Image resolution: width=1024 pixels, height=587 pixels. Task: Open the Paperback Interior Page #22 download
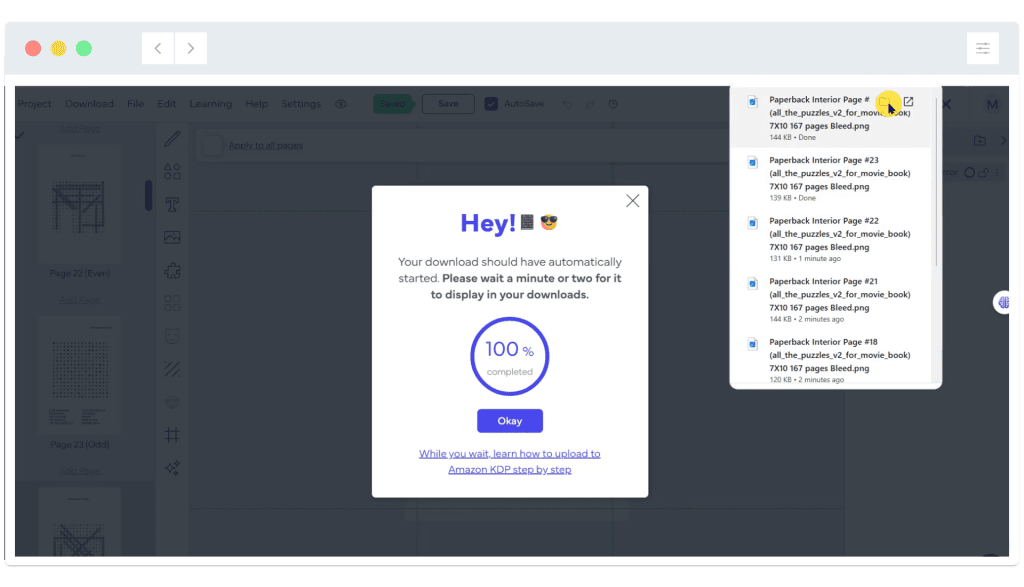pos(830,240)
